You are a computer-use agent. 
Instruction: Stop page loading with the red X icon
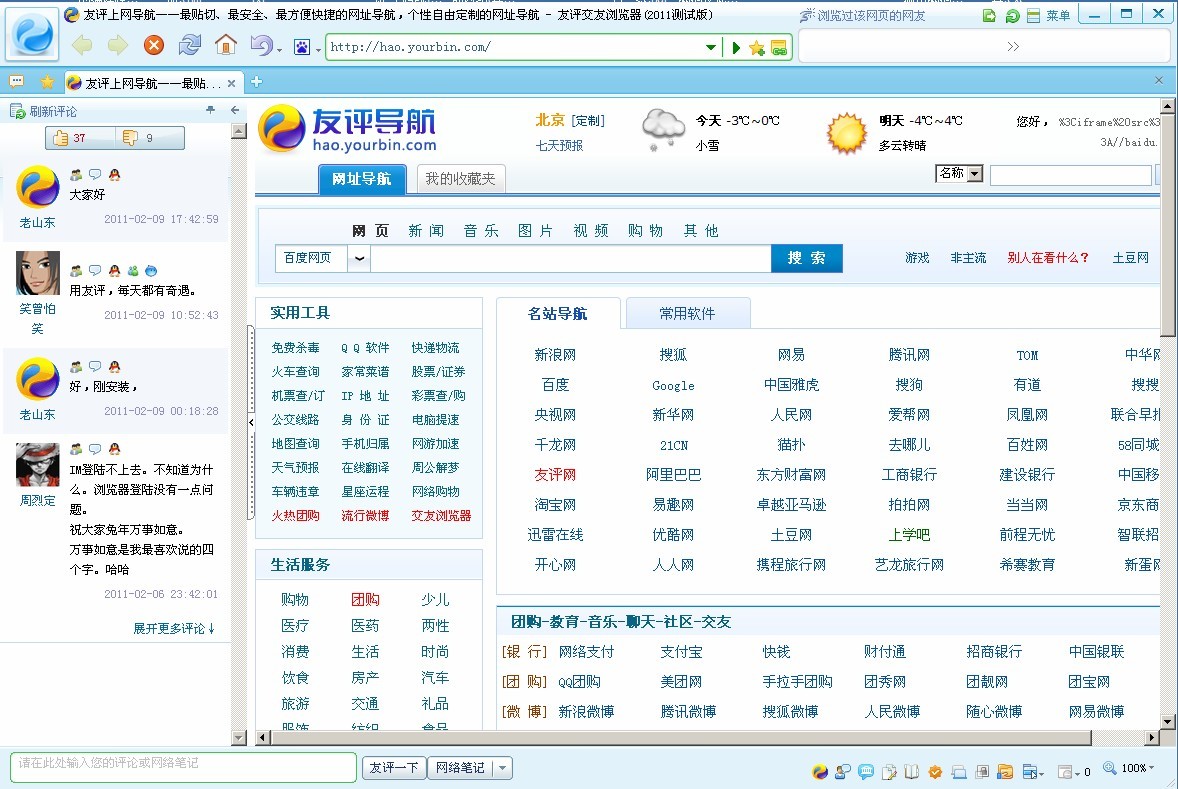click(x=154, y=46)
